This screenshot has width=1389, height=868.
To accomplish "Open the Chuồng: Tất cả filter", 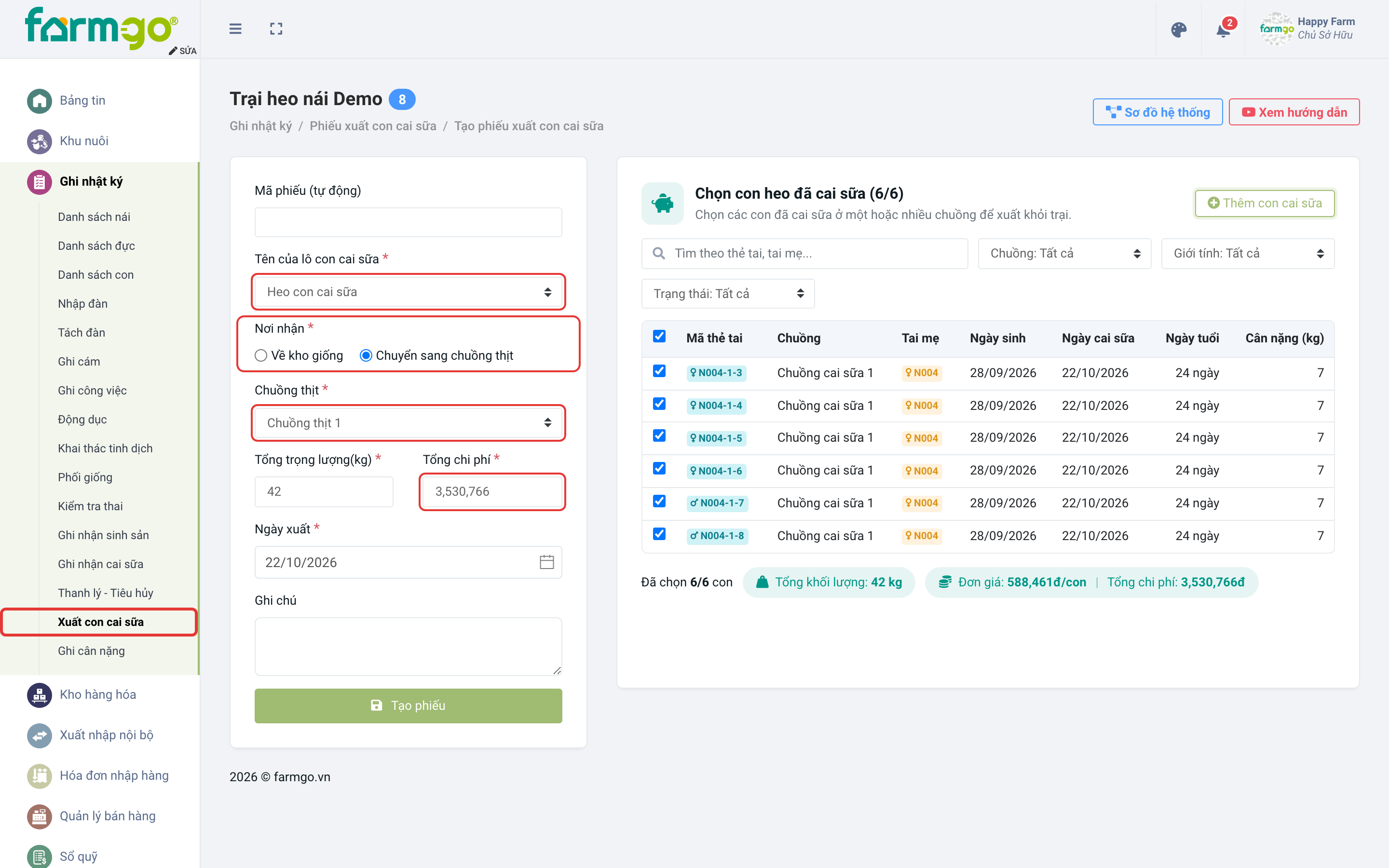I will pos(1065,253).
